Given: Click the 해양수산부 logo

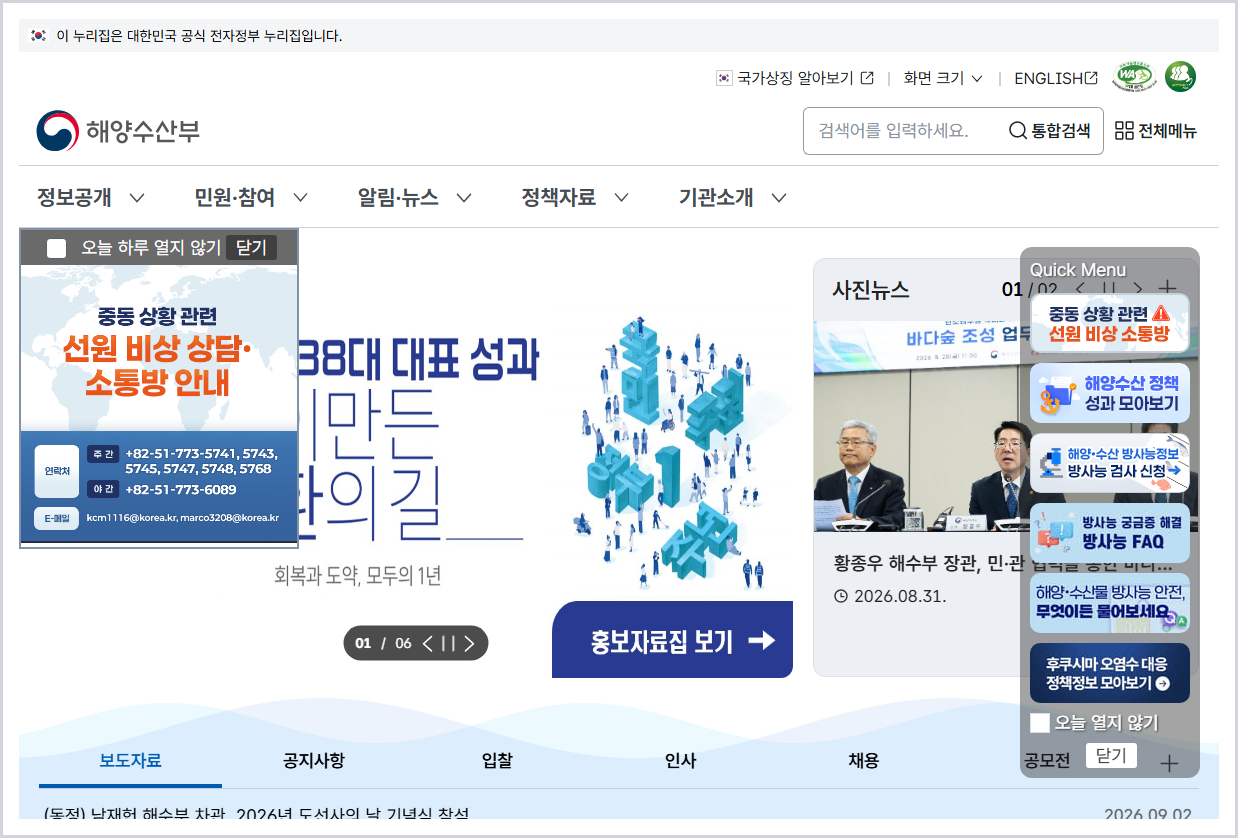Looking at the screenshot, I should click(118, 131).
